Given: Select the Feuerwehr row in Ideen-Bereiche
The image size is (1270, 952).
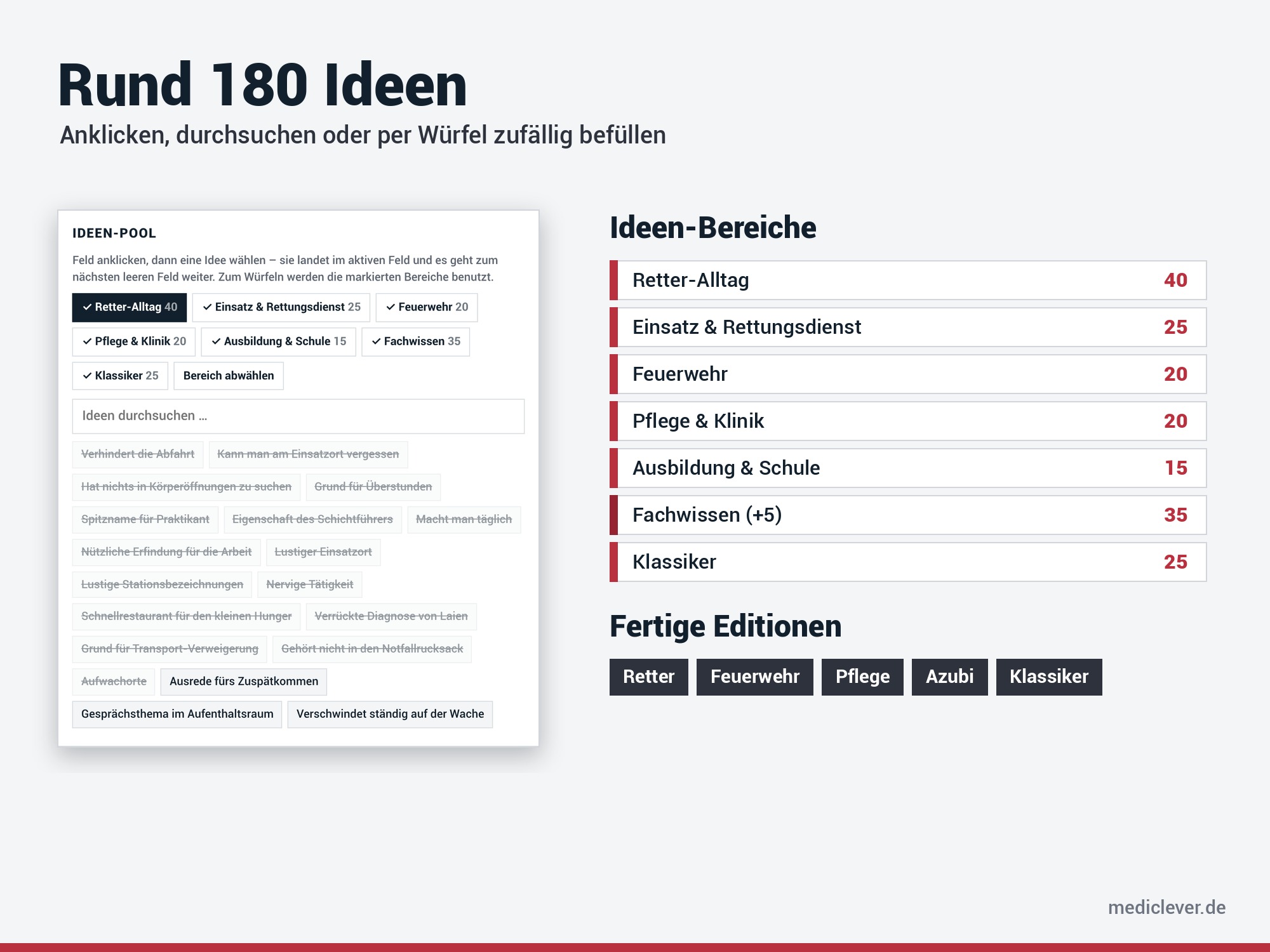Looking at the screenshot, I should pyautogui.click(x=908, y=374).
